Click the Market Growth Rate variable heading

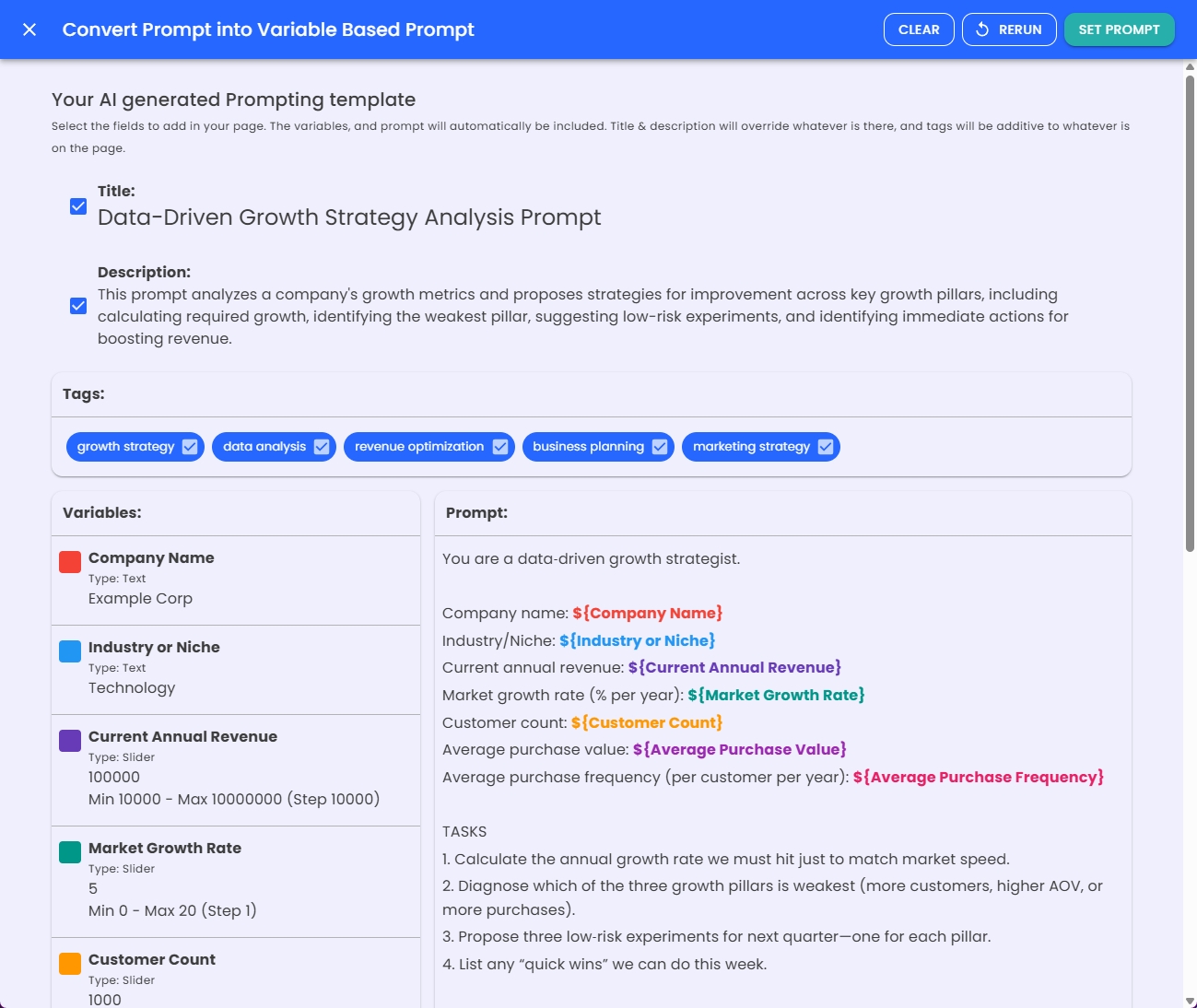pyautogui.click(x=165, y=849)
